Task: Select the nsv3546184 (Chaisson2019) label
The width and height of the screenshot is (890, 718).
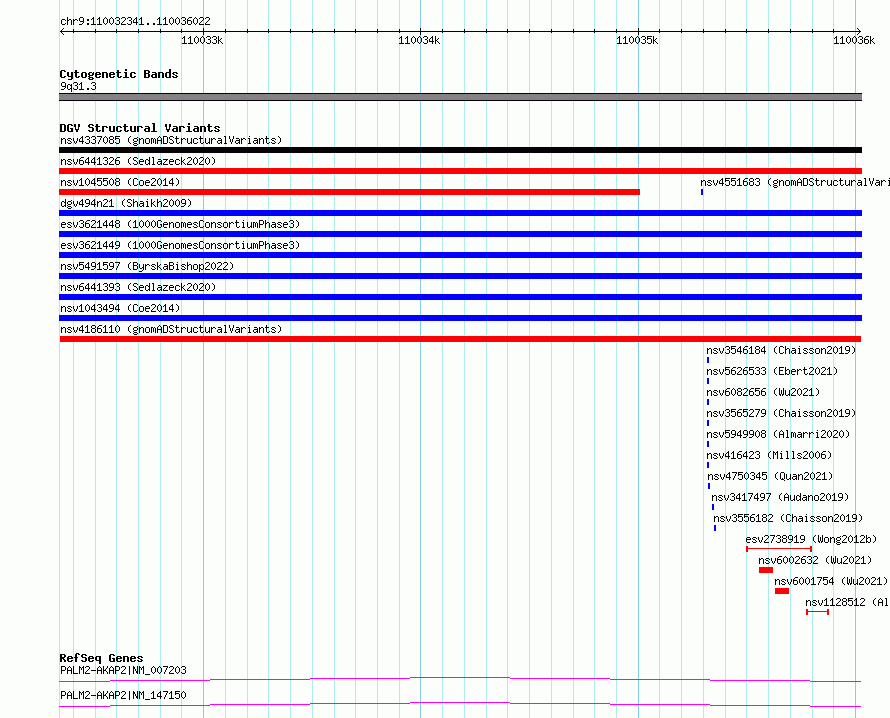Action: (781, 350)
